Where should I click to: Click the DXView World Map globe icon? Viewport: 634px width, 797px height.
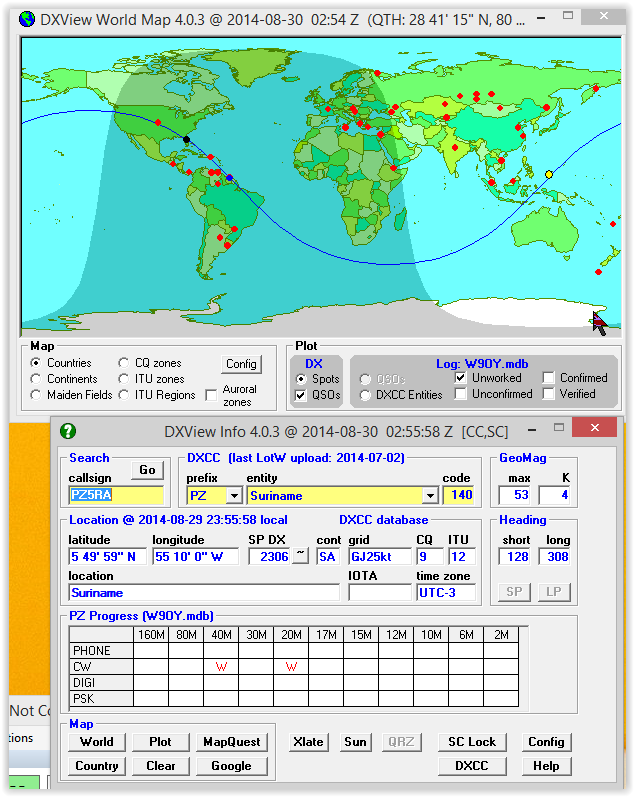[x=26, y=19]
